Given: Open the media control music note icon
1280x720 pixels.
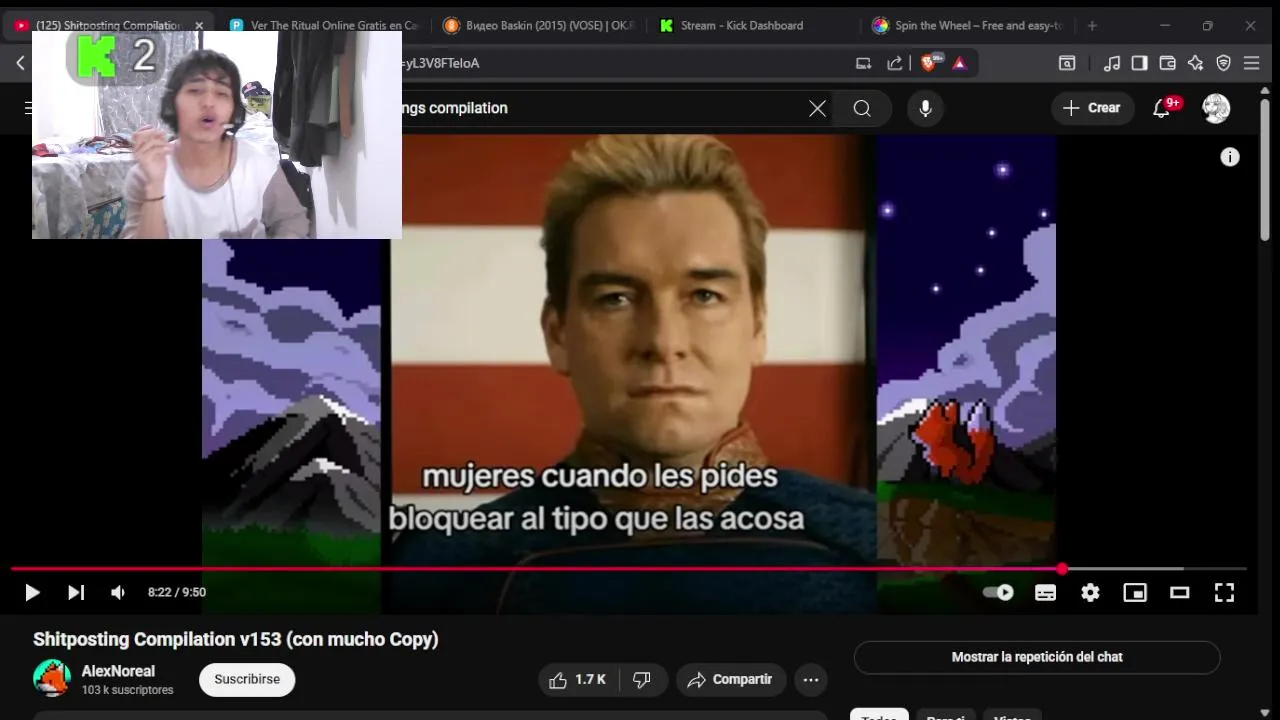Looking at the screenshot, I should click(x=1112, y=63).
